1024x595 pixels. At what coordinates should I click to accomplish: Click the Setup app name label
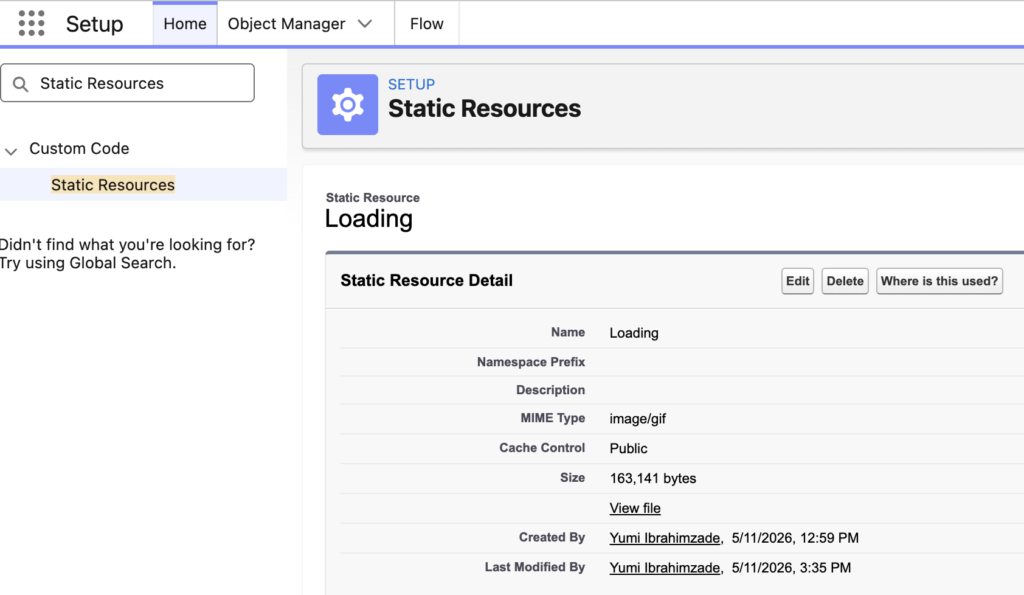tap(95, 24)
